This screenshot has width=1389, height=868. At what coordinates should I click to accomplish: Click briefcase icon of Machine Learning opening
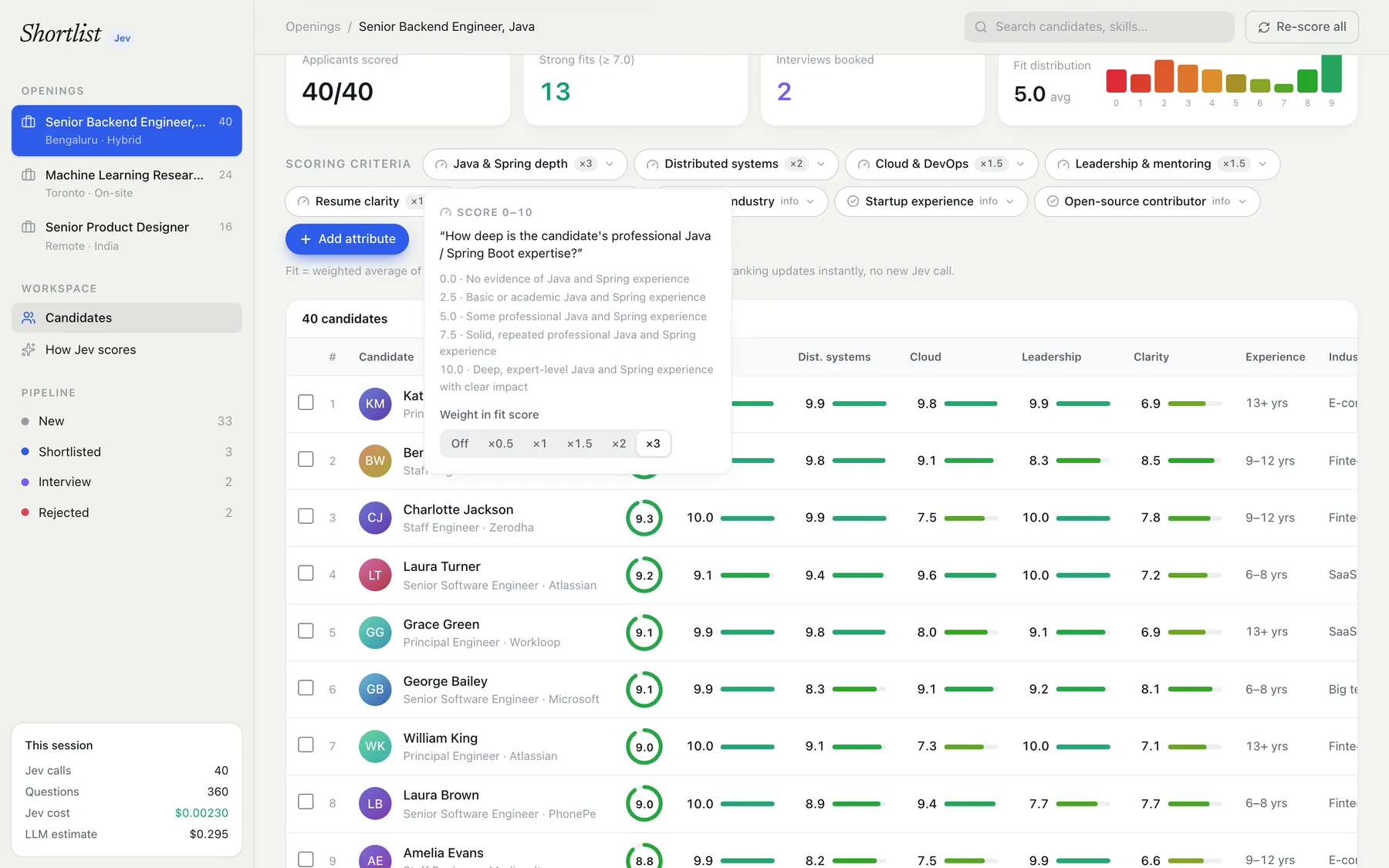pyautogui.click(x=29, y=175)
